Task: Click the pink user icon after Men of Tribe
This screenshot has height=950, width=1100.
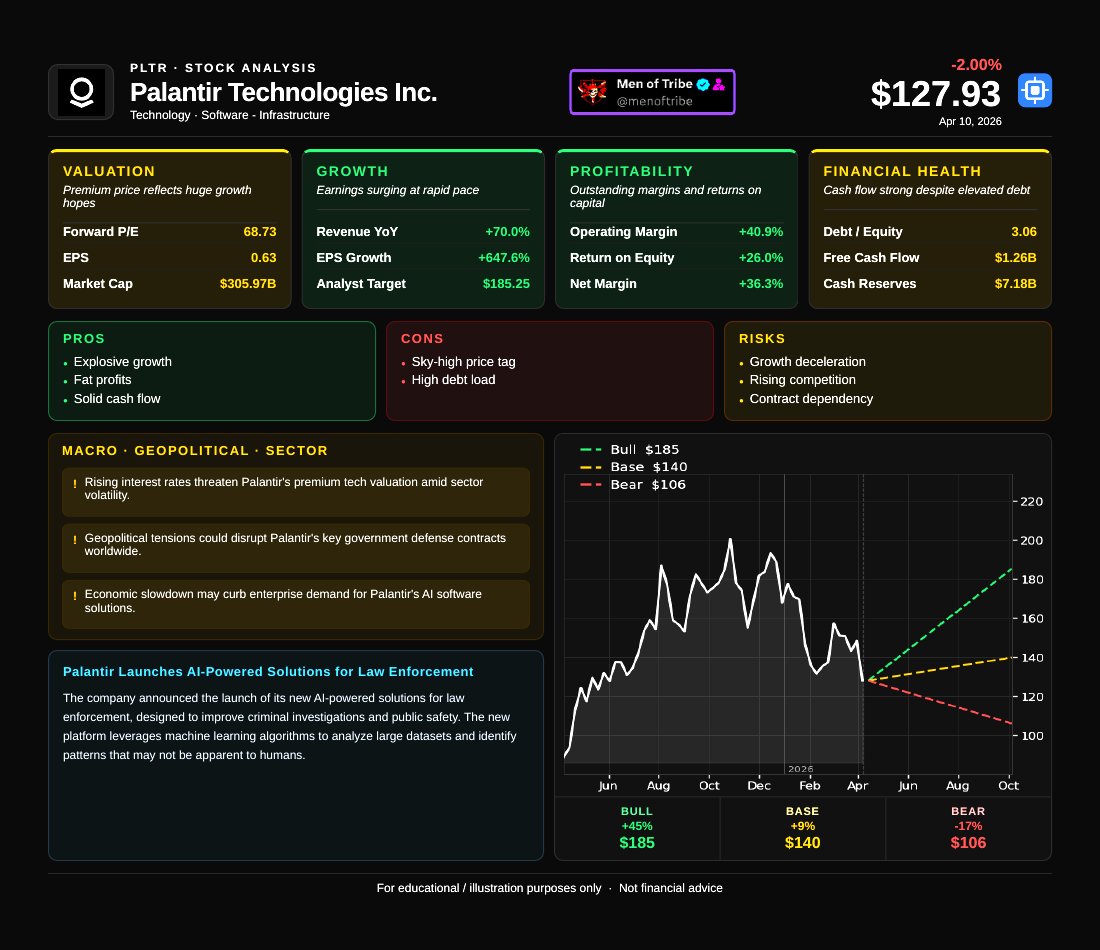Action: click(718, 84)
